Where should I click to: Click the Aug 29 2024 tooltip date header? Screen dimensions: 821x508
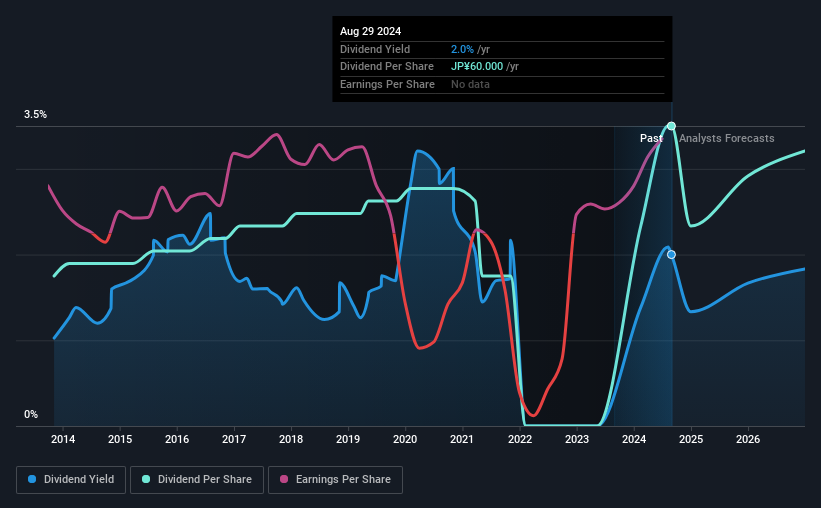coord(370,31)
